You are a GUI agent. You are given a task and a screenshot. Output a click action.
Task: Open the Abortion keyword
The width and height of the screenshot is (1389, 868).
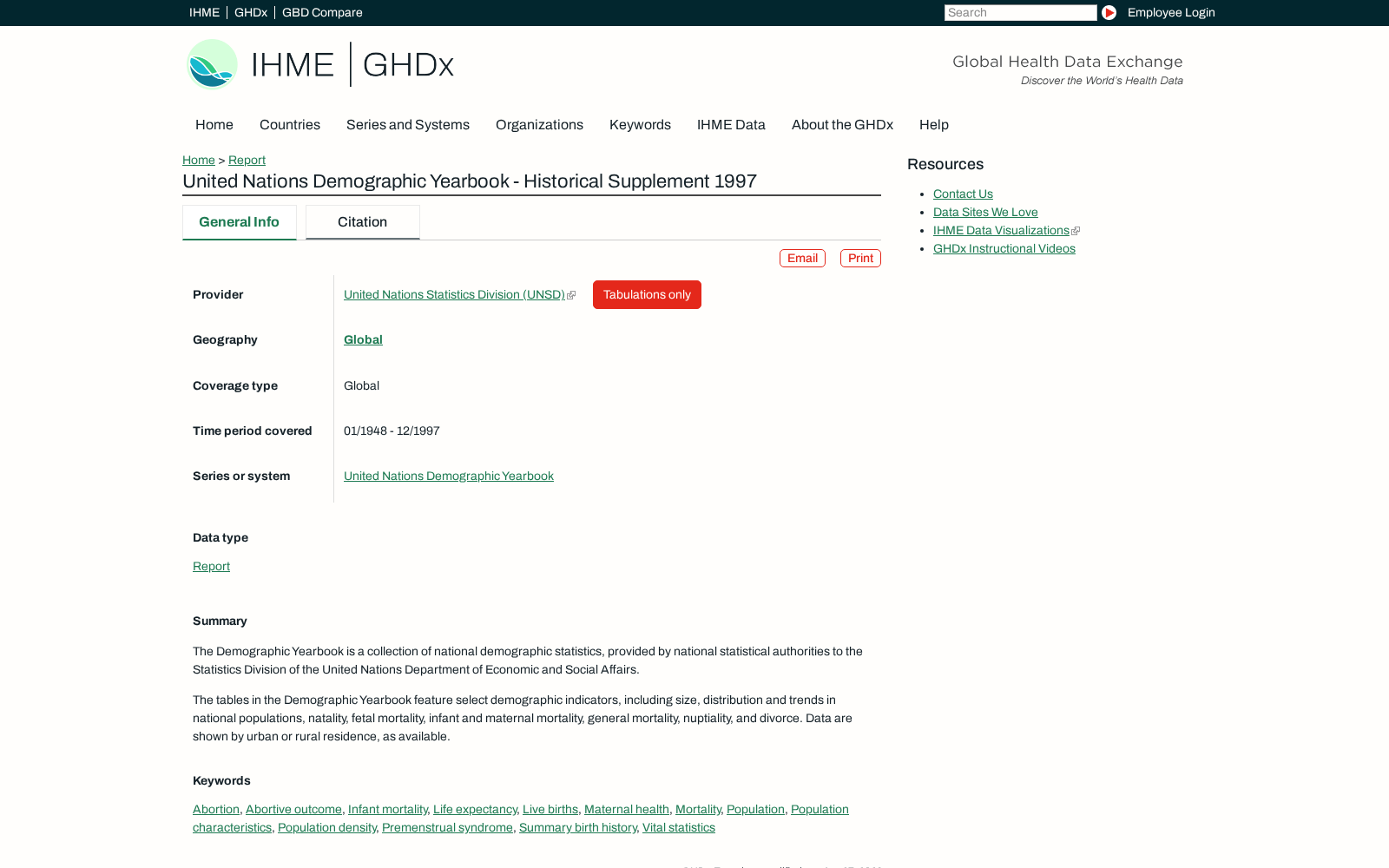[x=216, y=810]
